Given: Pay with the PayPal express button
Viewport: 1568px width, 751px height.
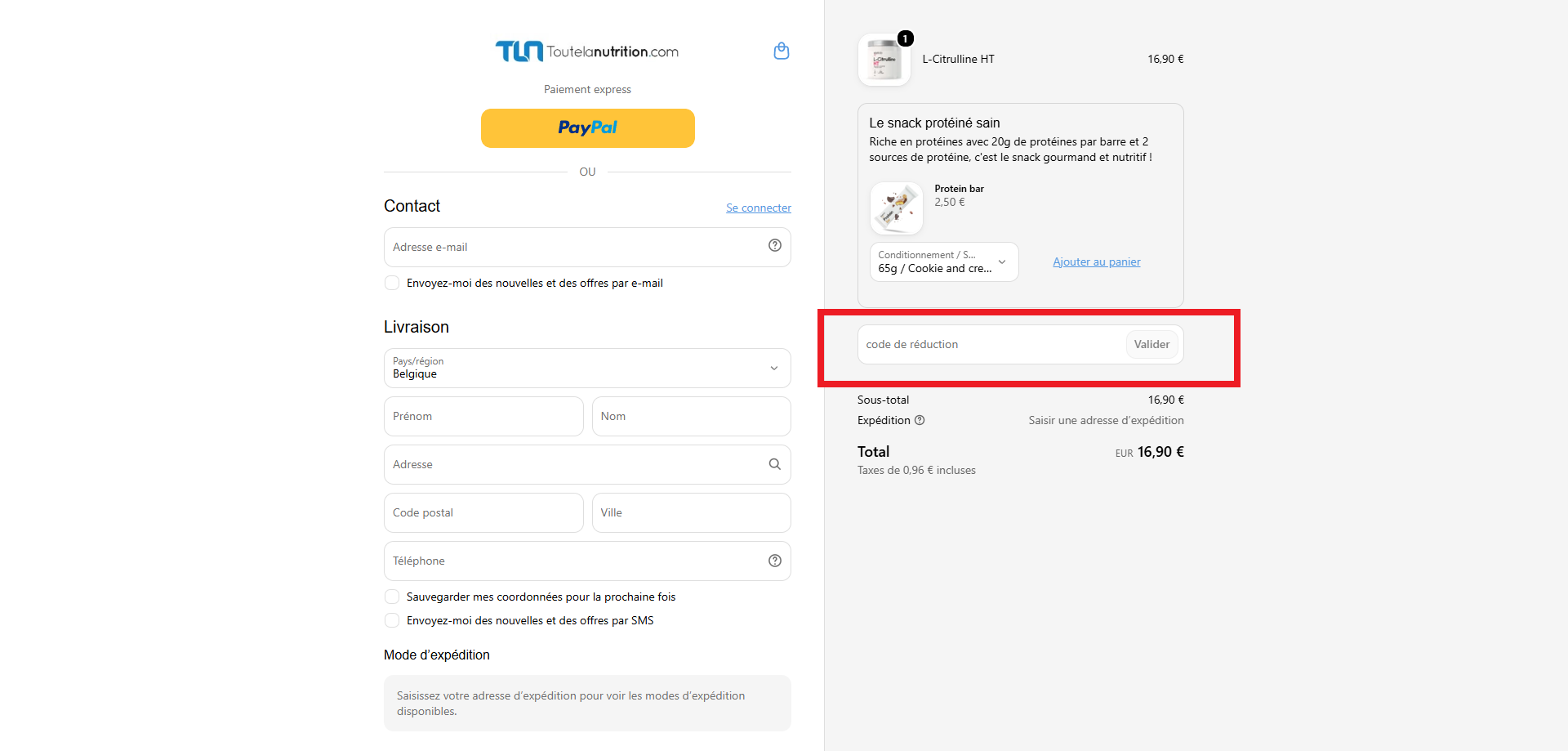Looking at the screenshot, I should [587, 128].
